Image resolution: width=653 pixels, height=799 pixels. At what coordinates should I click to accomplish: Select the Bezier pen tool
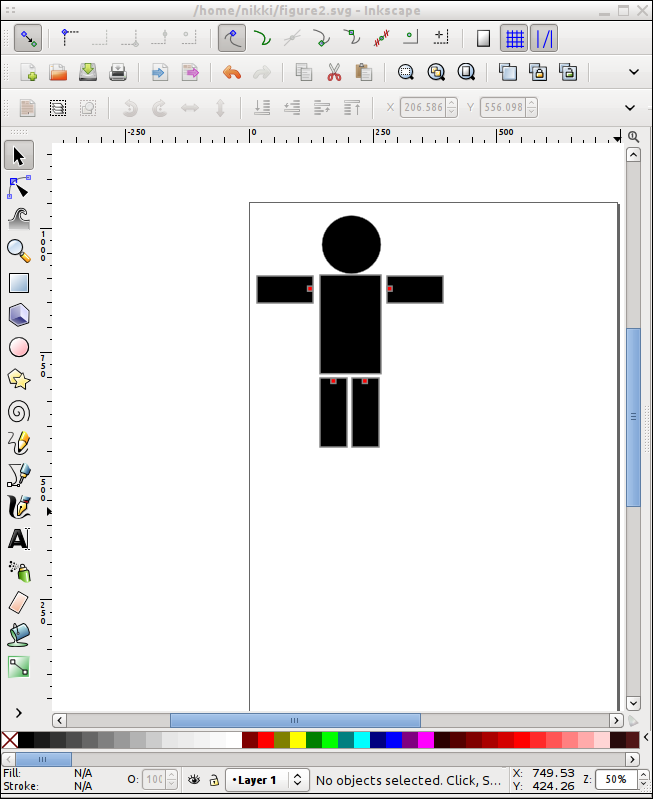click(19, 475)
